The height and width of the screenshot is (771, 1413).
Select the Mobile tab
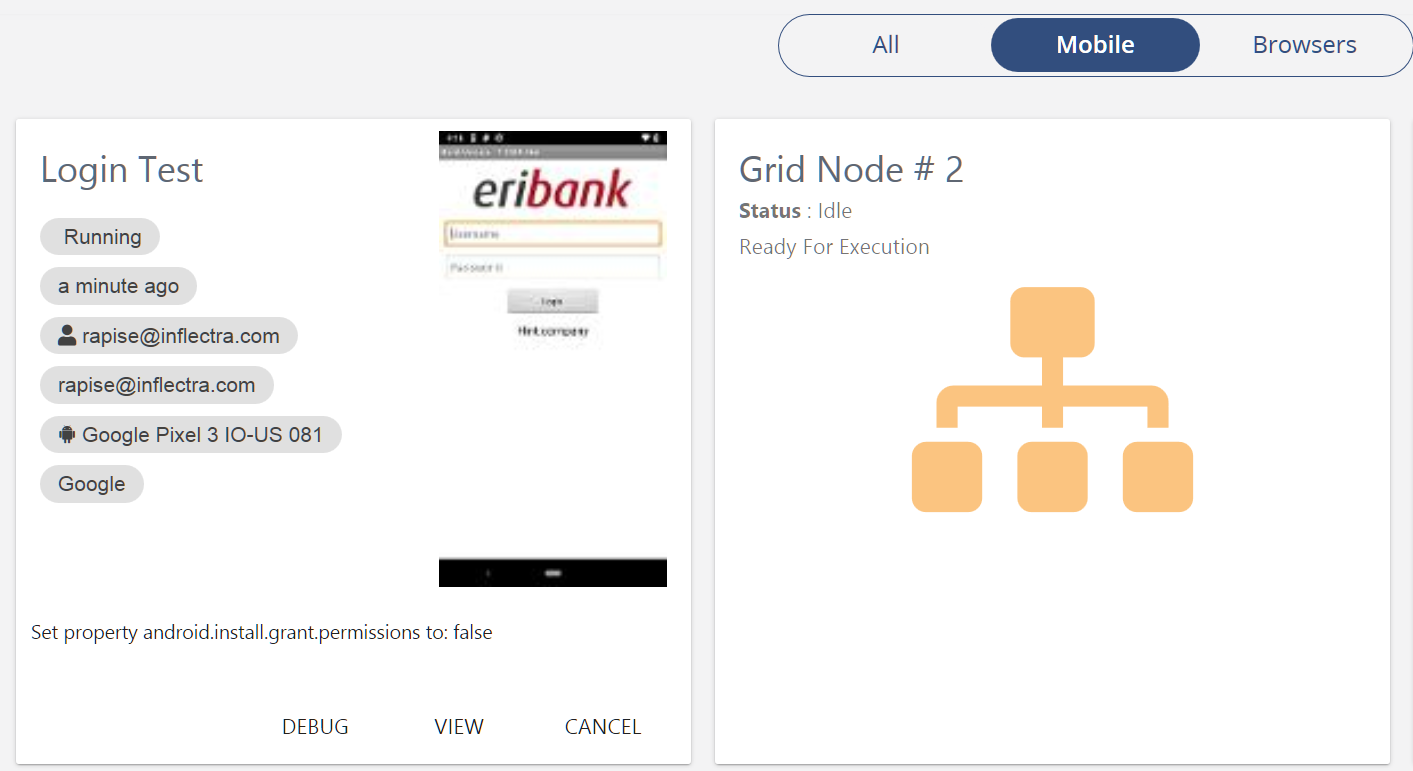1095,45
